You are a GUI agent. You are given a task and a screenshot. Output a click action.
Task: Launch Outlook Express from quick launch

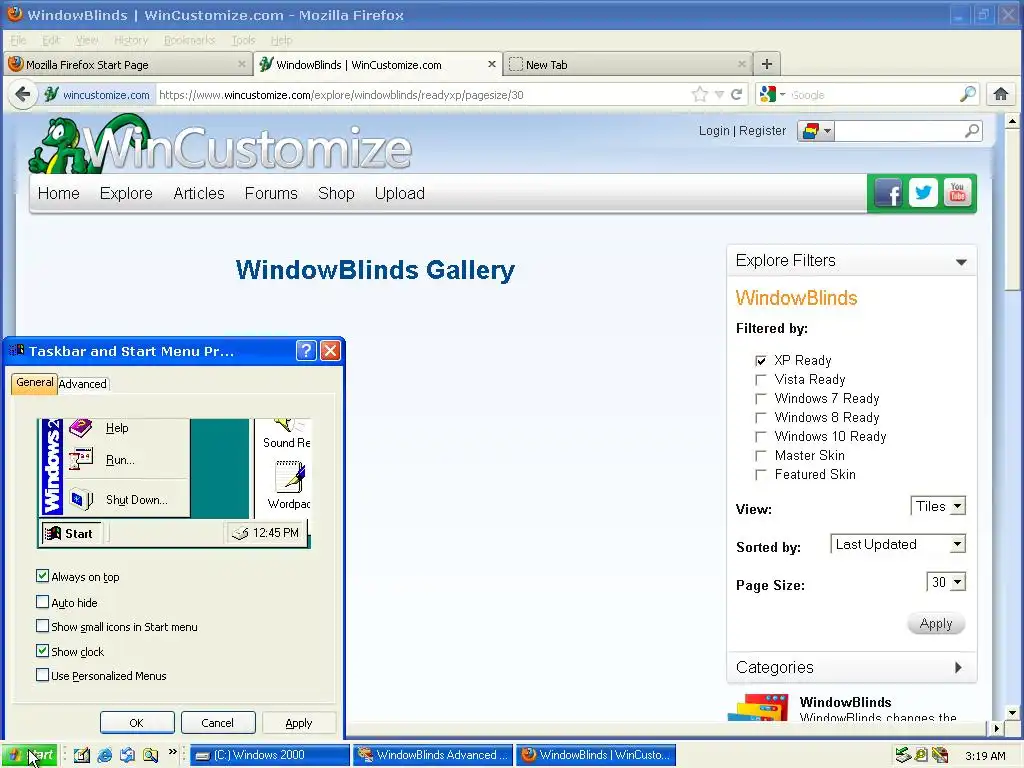[x=127, y=755]
